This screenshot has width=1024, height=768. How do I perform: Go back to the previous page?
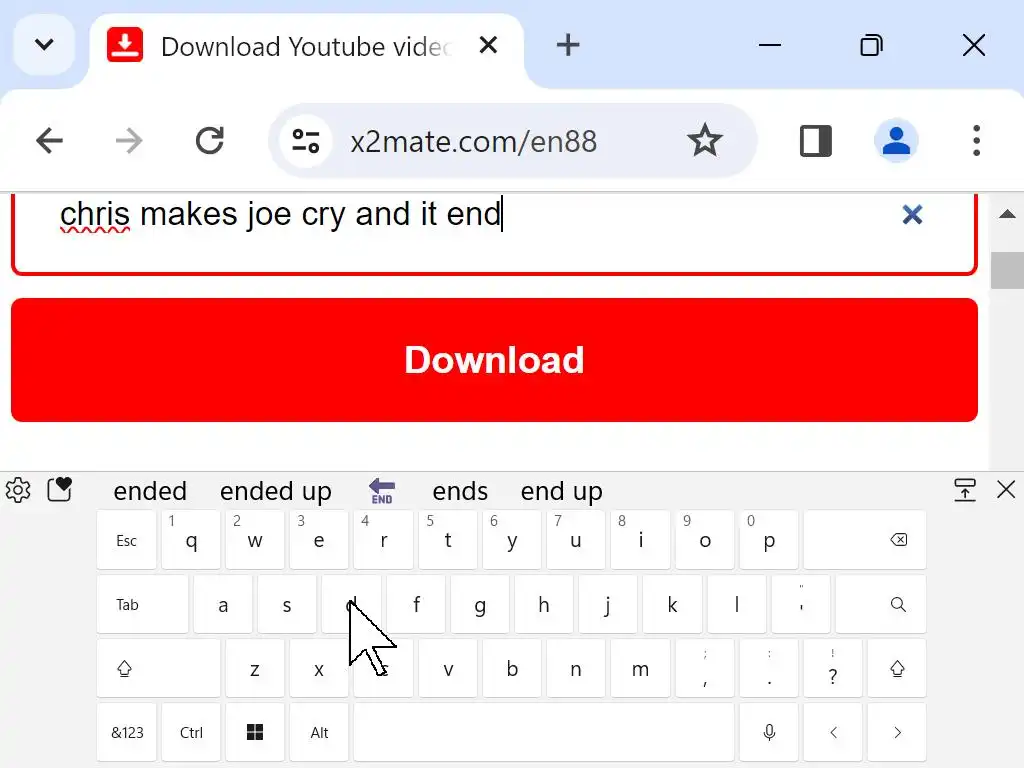click(49, 140)
